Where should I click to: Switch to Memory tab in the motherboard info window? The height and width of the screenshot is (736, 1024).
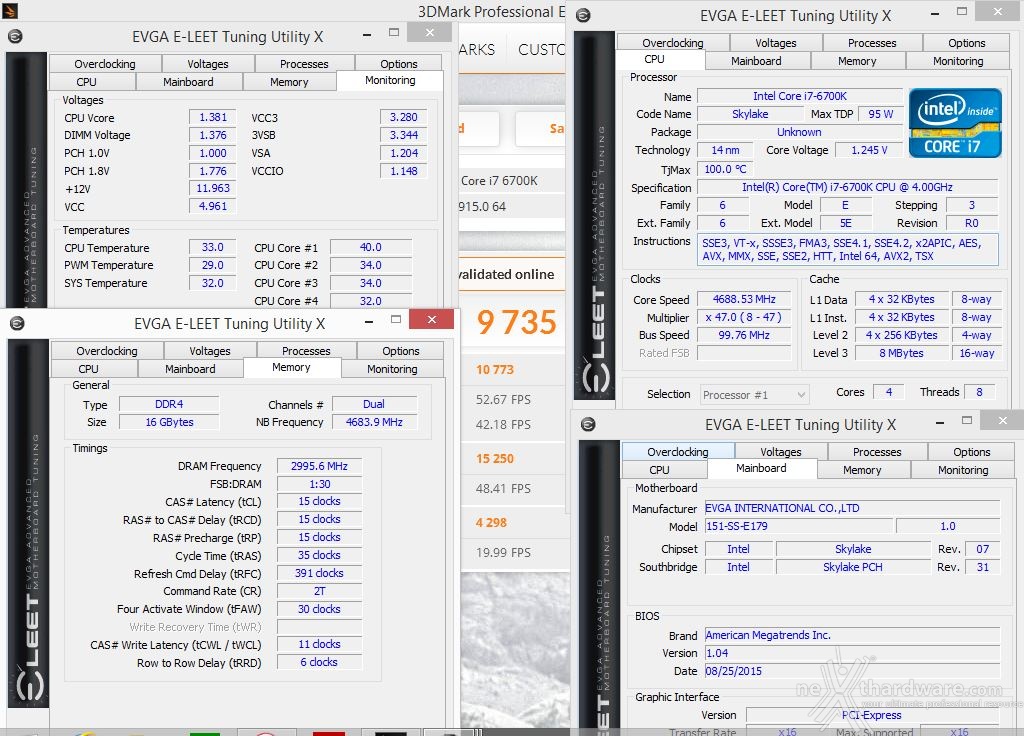tap(862, 470)
